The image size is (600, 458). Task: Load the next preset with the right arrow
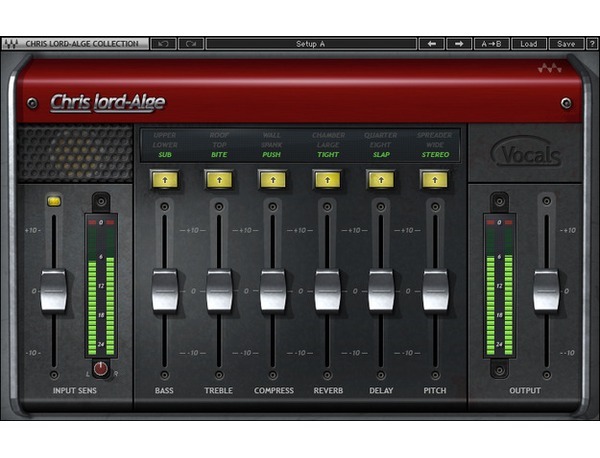pos(459,44)
